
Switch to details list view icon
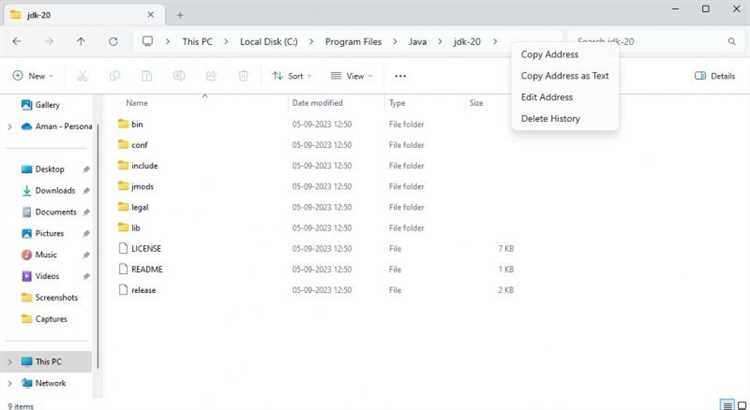pyautogui.click(x=727, y=405)
